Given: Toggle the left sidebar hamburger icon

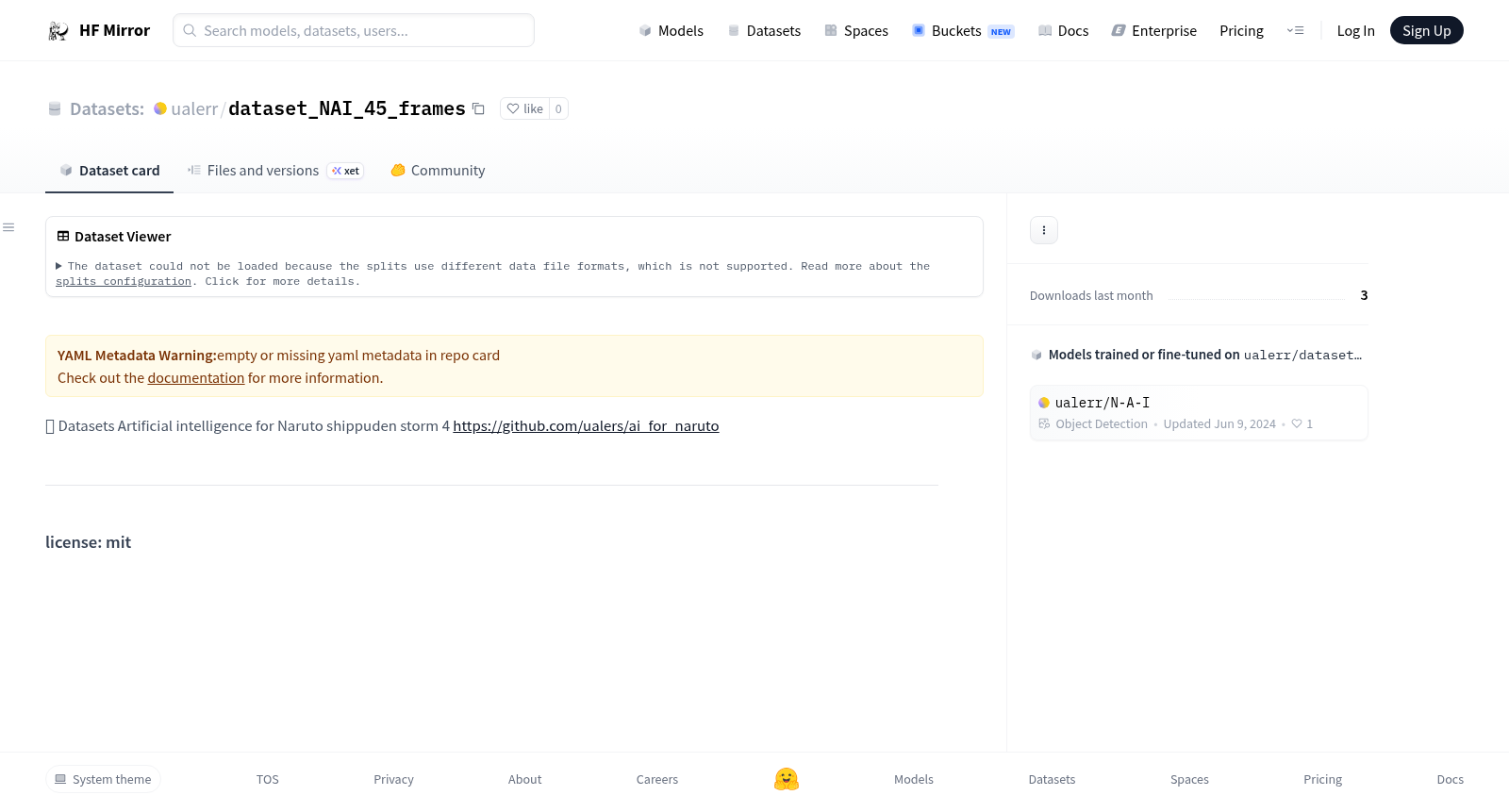Looking at the screenshot, I should (8, 227).
